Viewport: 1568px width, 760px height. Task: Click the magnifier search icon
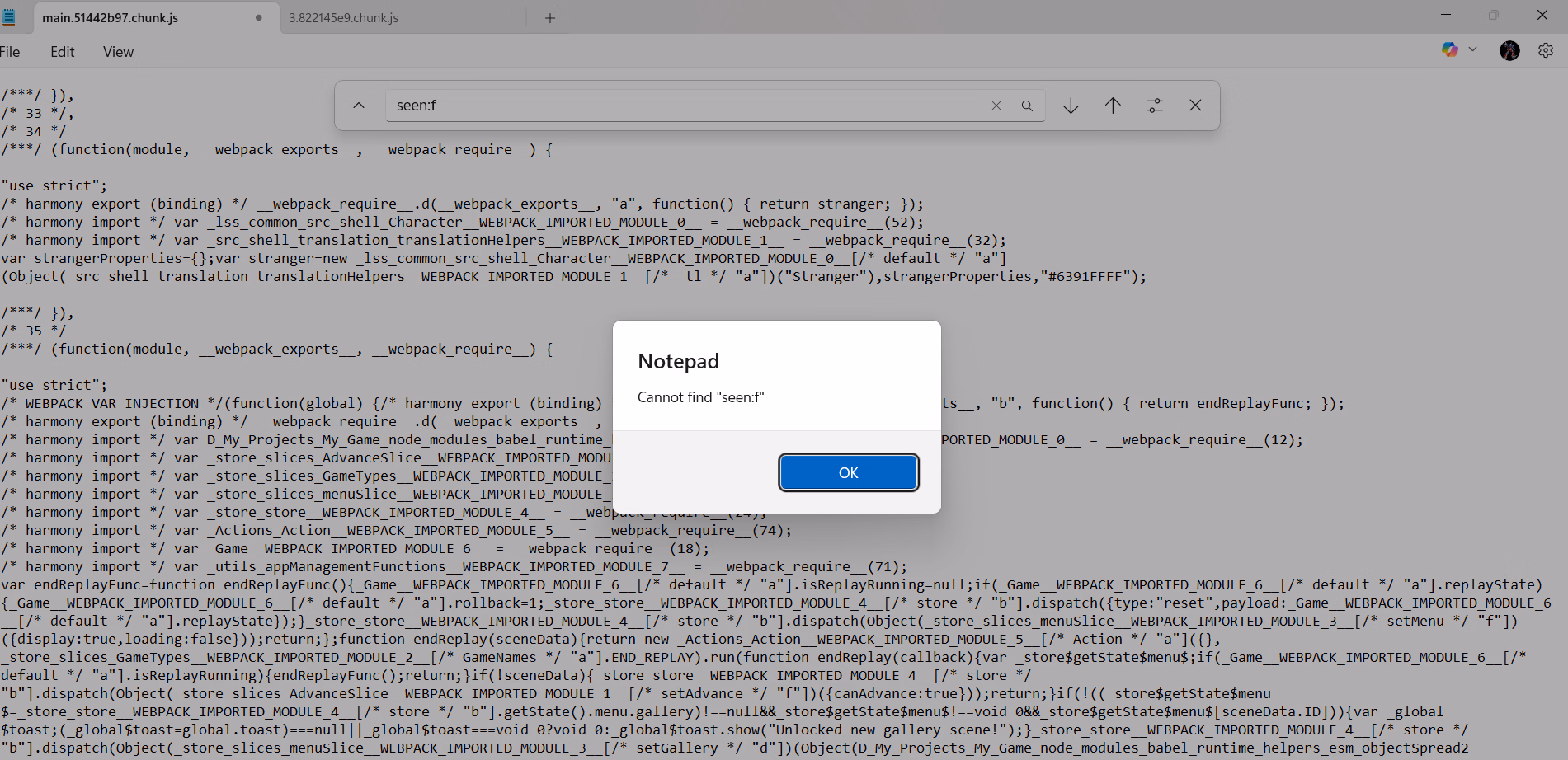click(x=1027, y=106)
